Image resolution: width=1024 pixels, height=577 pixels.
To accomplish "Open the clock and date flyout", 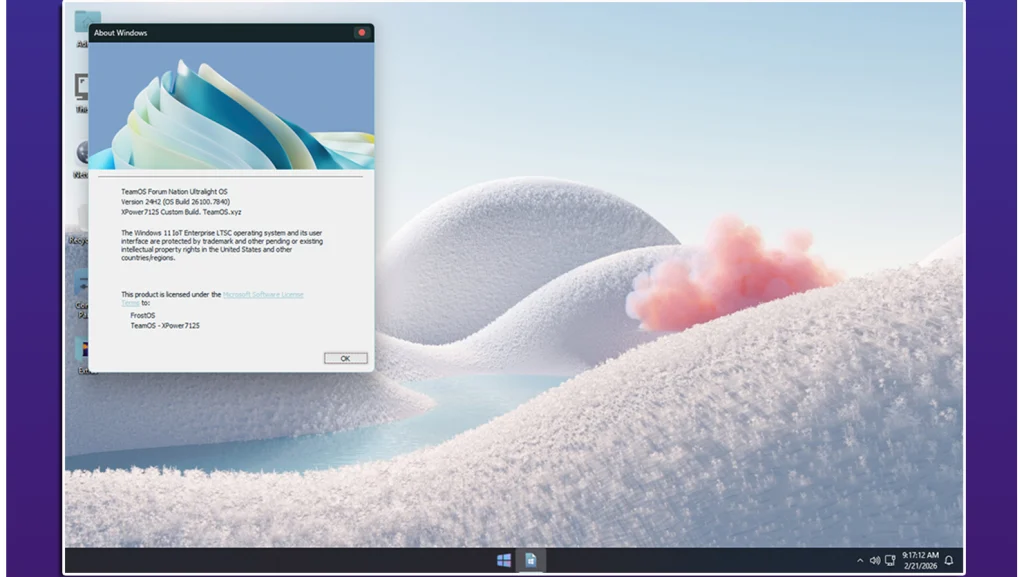I will point(919,560).
